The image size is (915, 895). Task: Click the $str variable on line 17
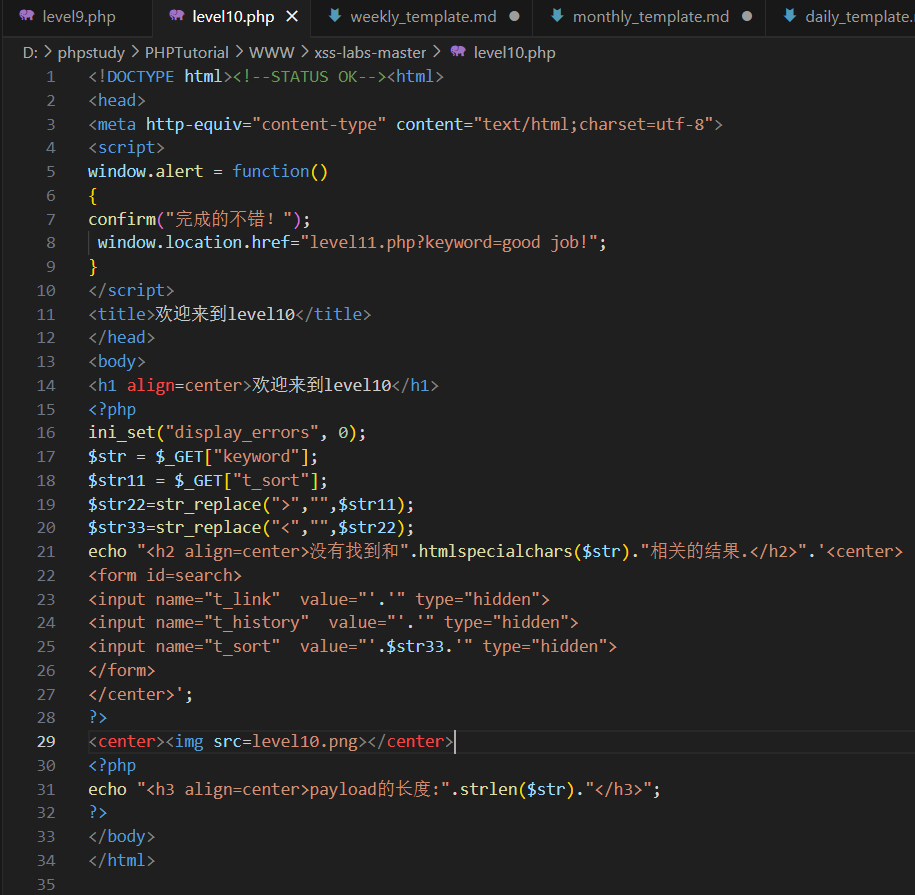(x=107, y=457)
